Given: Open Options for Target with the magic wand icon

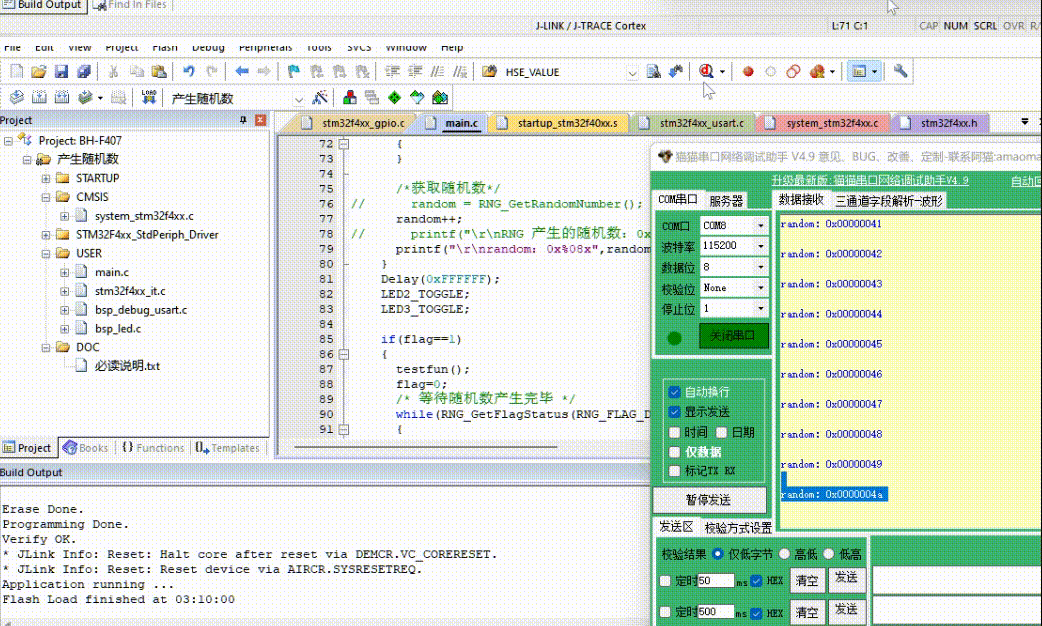Looking at the screenshot, I should 320,98.
